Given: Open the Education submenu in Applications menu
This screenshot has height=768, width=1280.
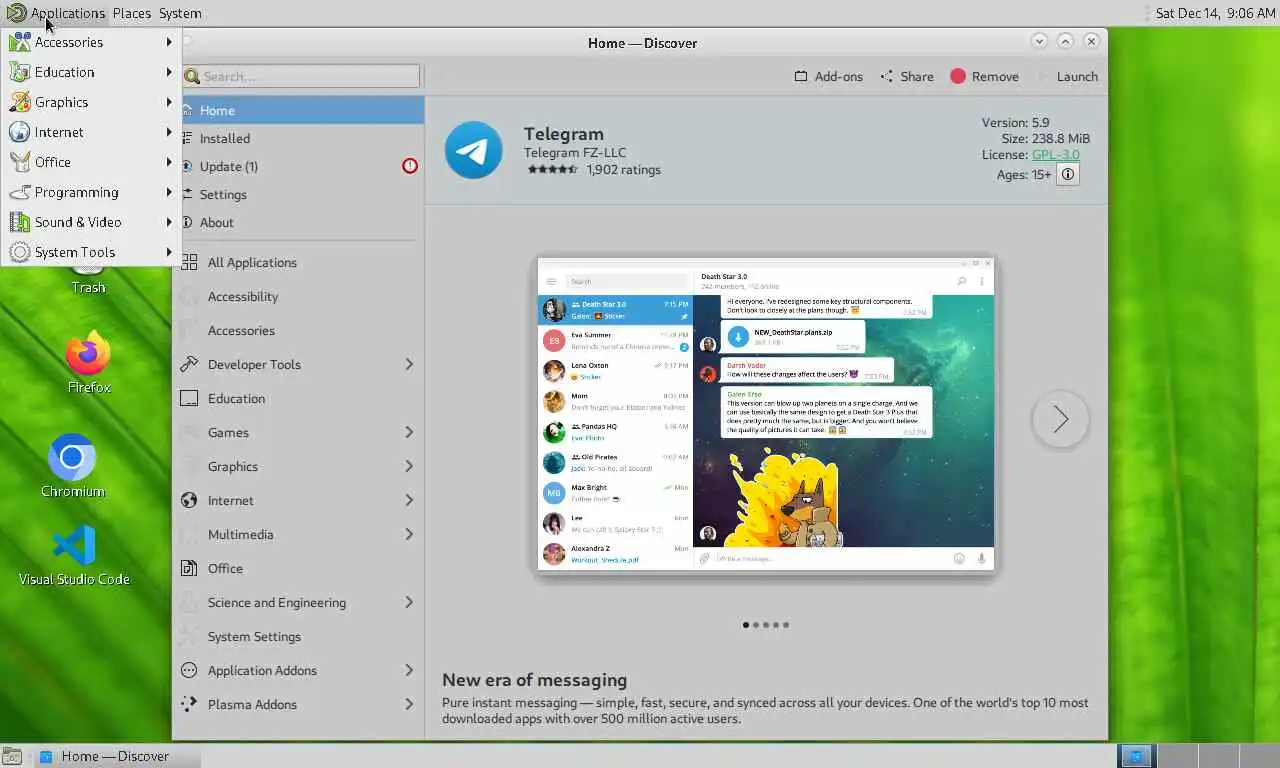Looking at the screenshot, I should tap(91, 72).
